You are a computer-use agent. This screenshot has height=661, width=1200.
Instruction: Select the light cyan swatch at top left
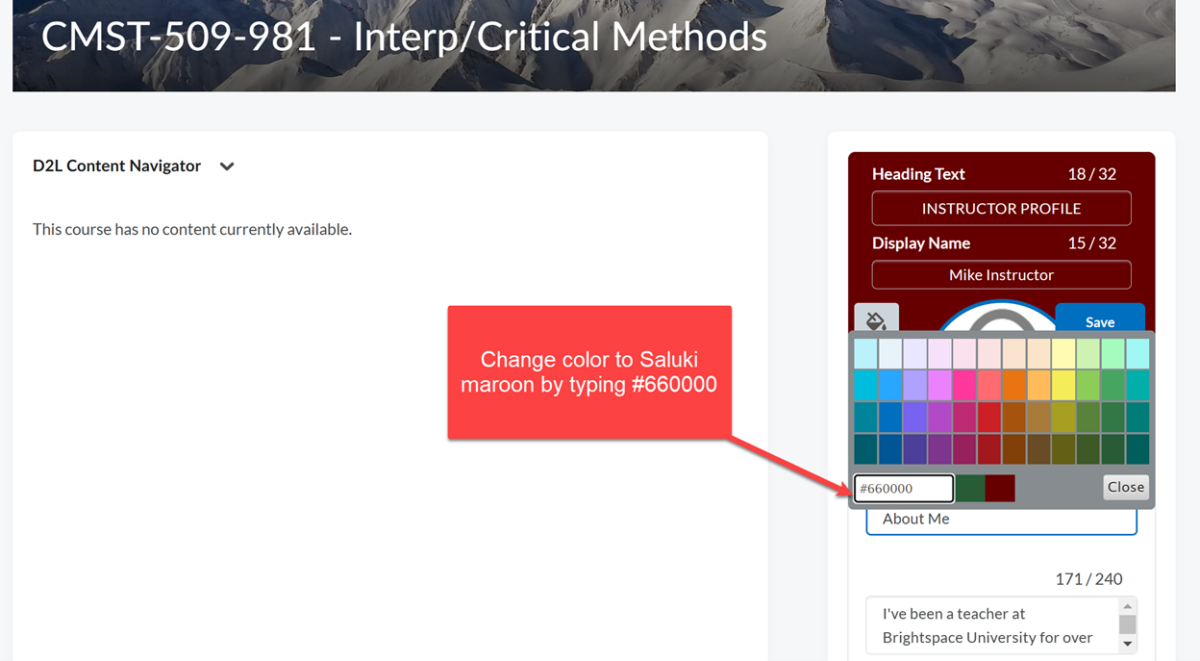pos(865,353)
